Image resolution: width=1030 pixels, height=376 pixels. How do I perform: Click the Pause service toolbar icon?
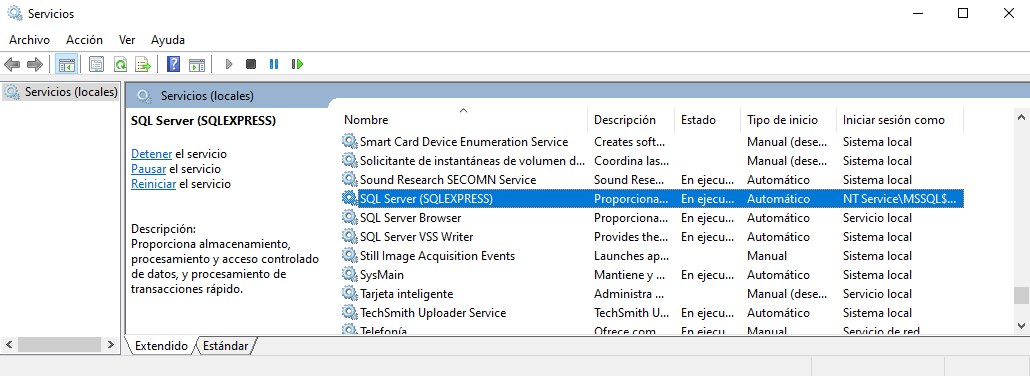pos(274,64)
